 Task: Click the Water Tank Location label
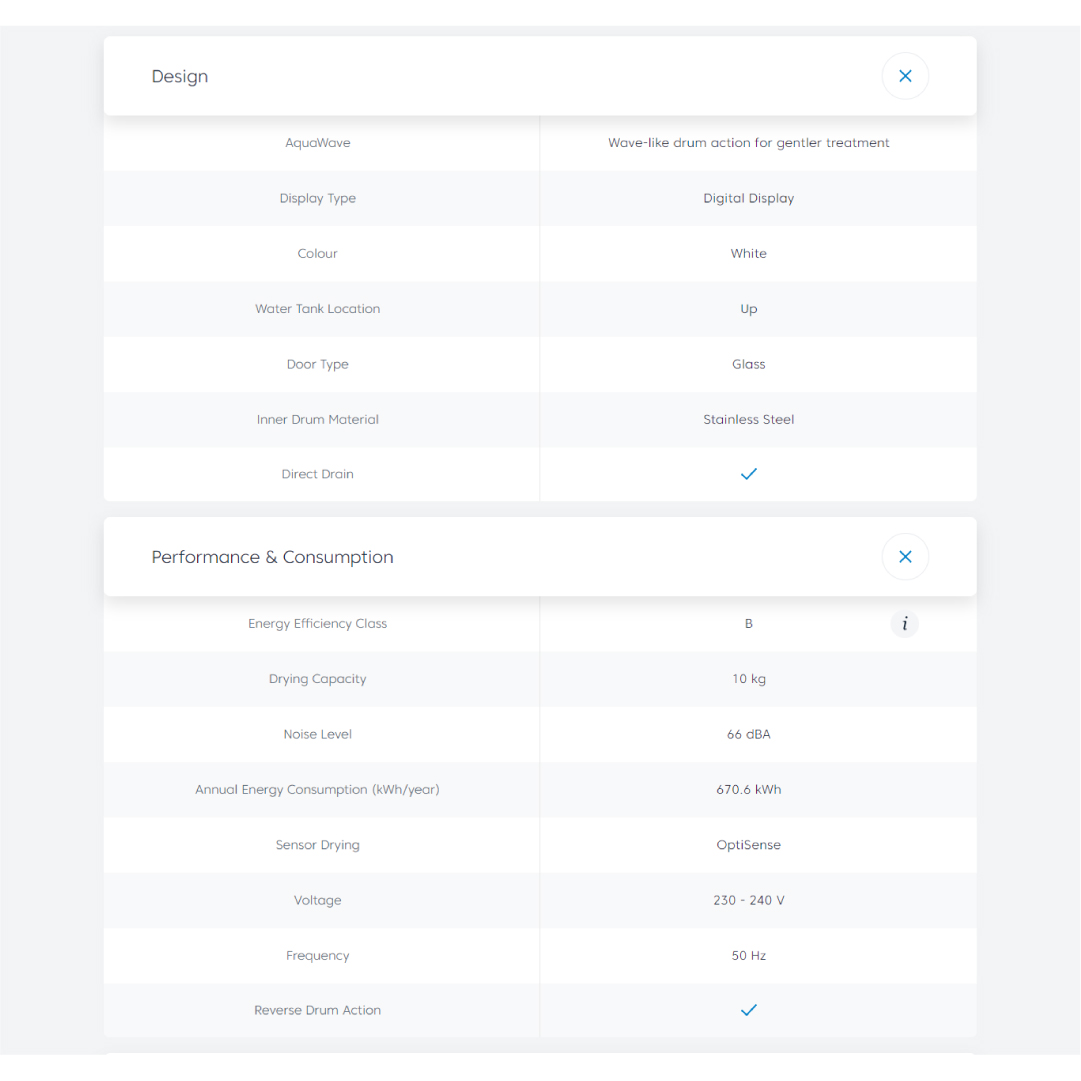click(317, 309)
